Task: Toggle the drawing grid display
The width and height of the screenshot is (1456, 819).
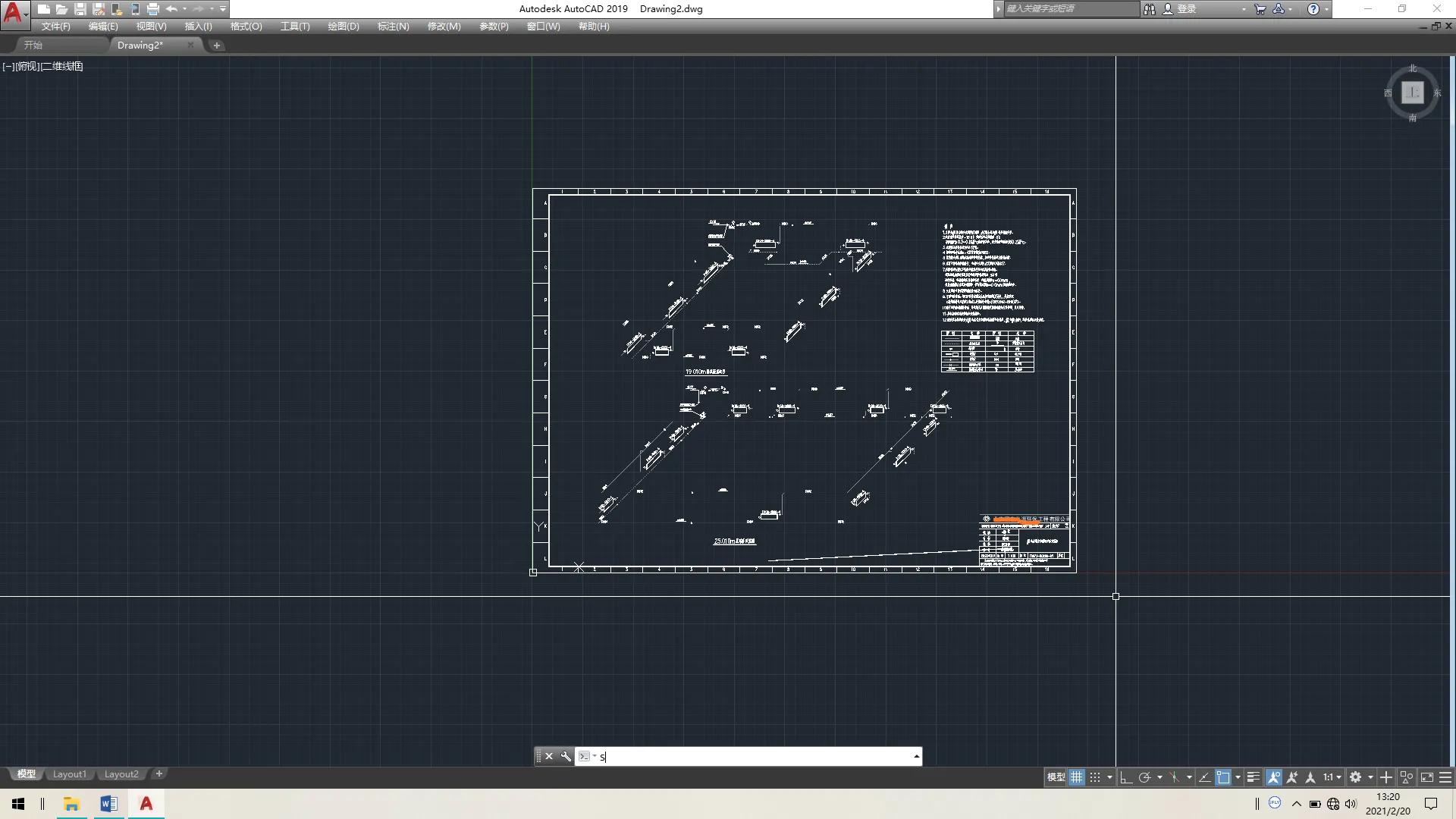Action: coord(1076,777)
